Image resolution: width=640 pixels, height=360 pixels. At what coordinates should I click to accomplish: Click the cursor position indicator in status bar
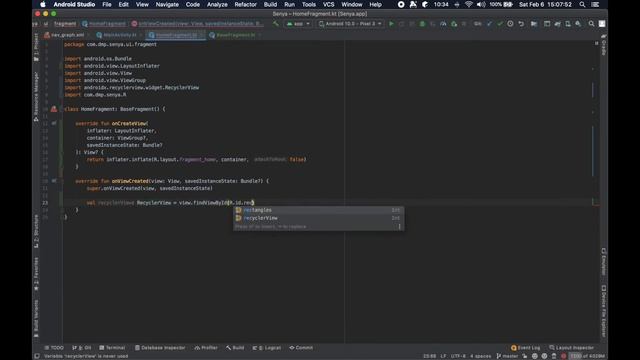(x=429, y=356)
